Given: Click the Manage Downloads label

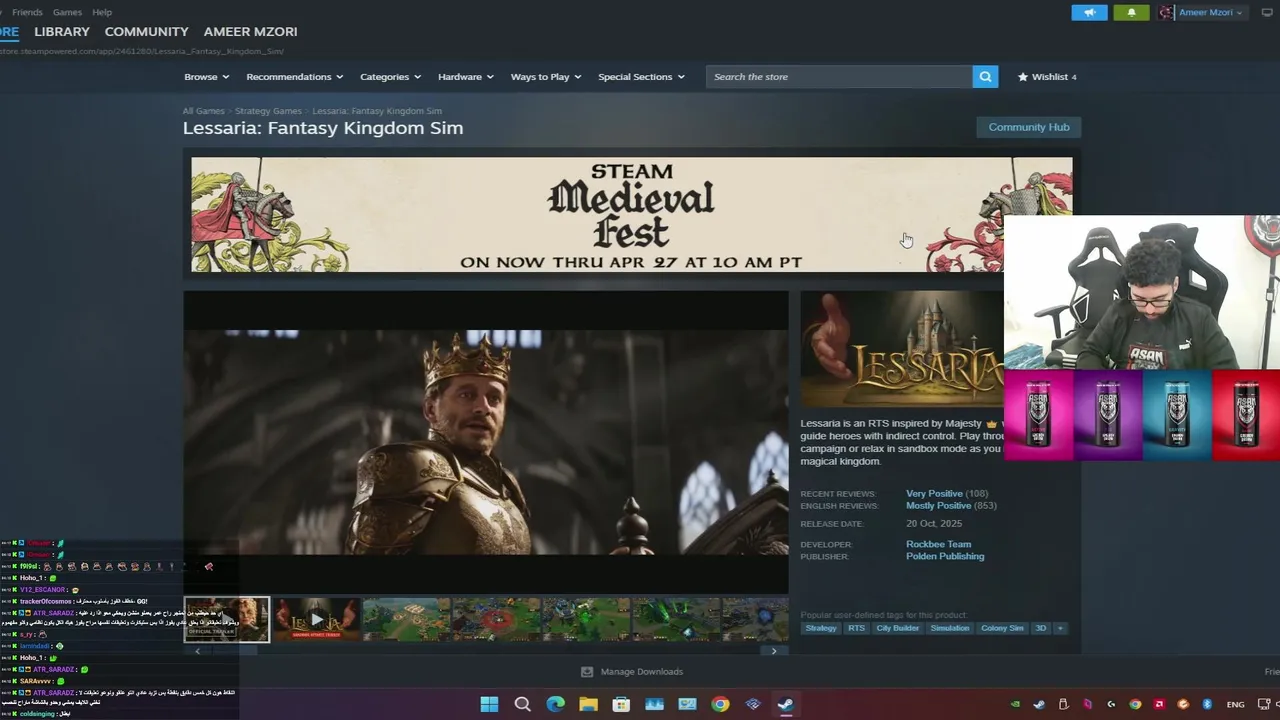Looking at the screenshot, I should pos(642,672).
